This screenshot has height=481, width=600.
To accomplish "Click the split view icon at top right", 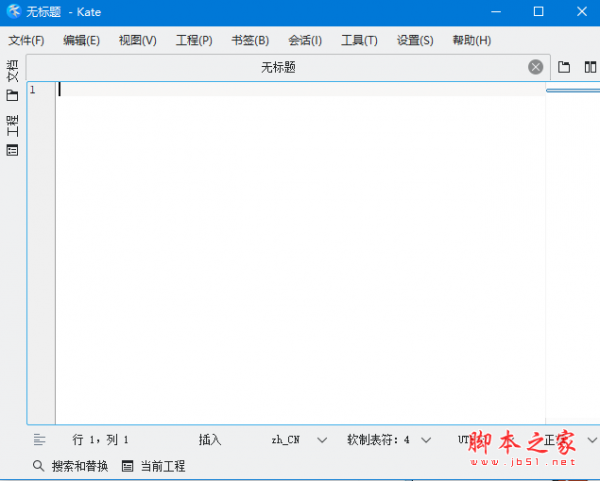I will click(x=590, y=67).
